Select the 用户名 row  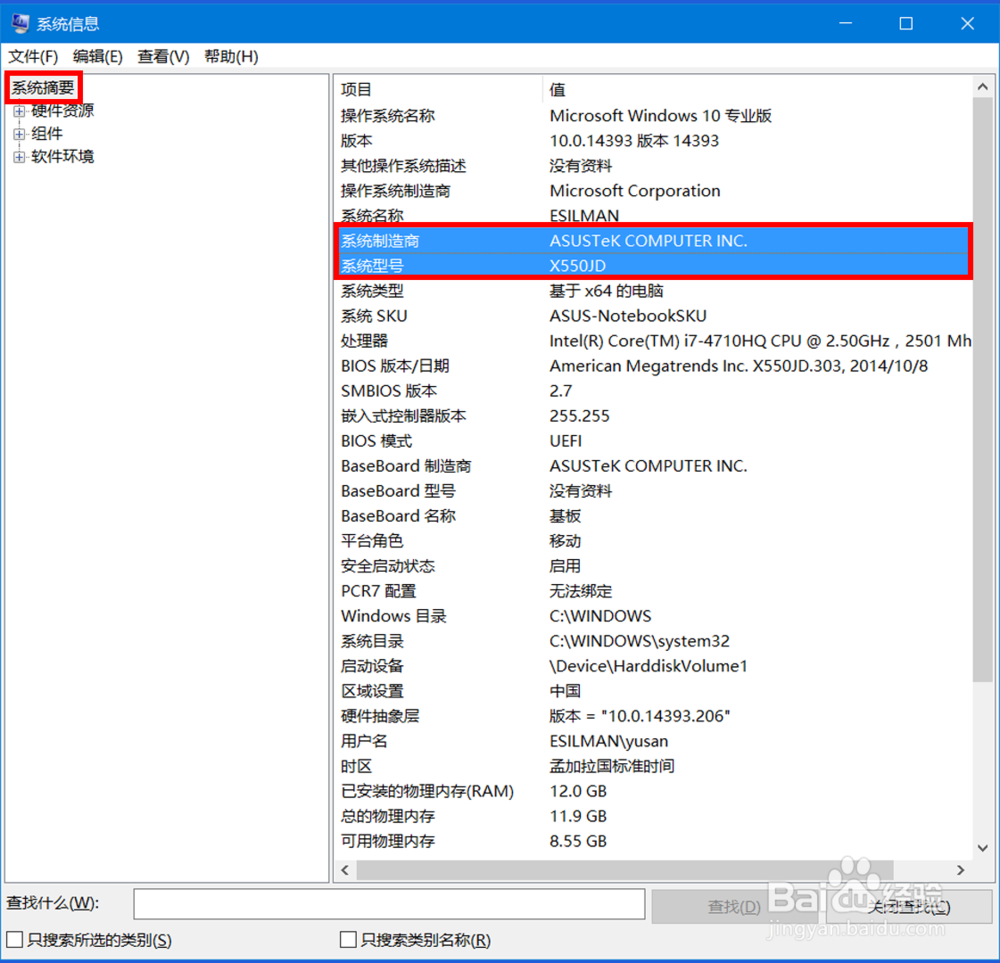[x=654, y=740]
